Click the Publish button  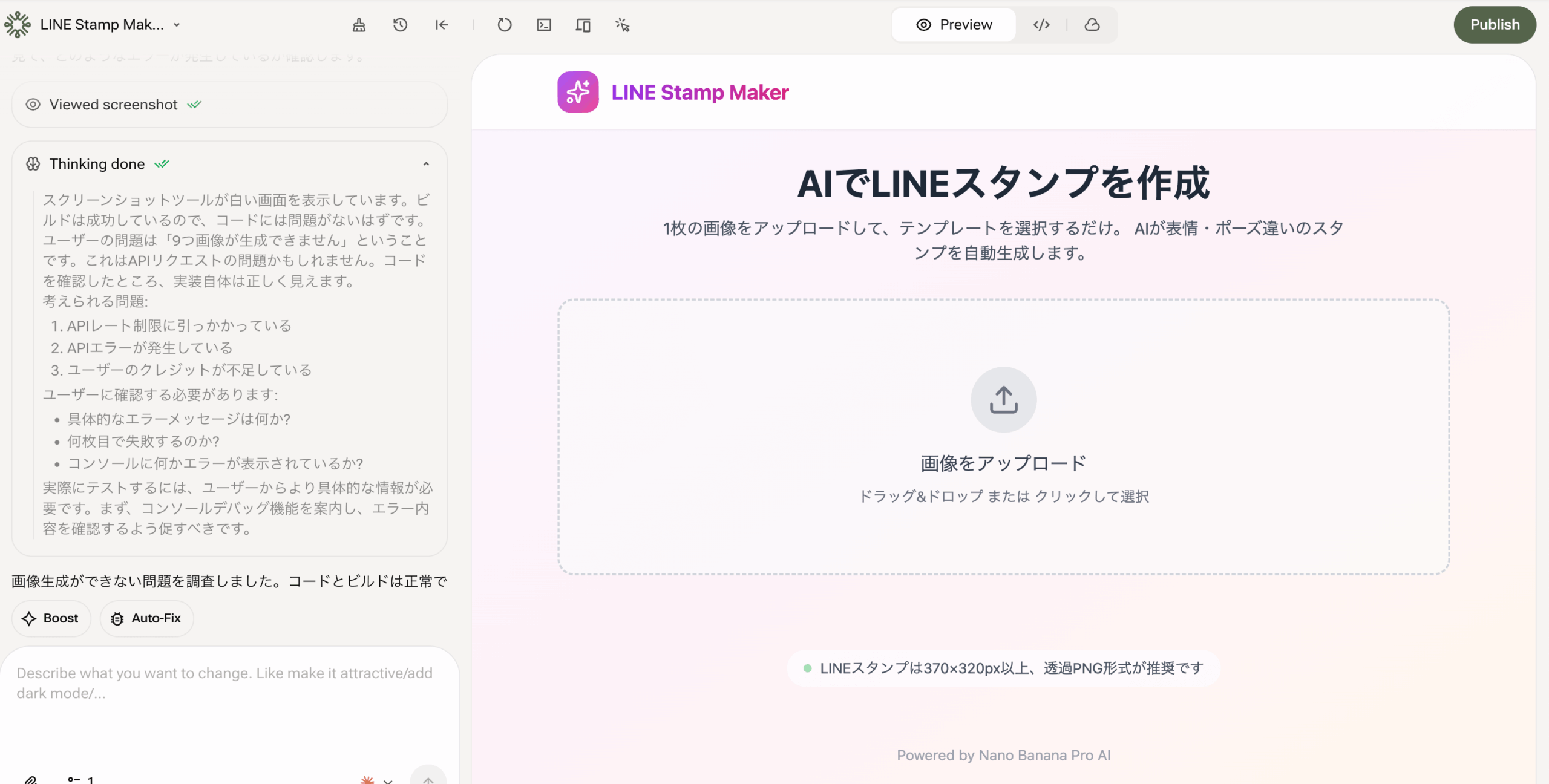coord(1495,24)
